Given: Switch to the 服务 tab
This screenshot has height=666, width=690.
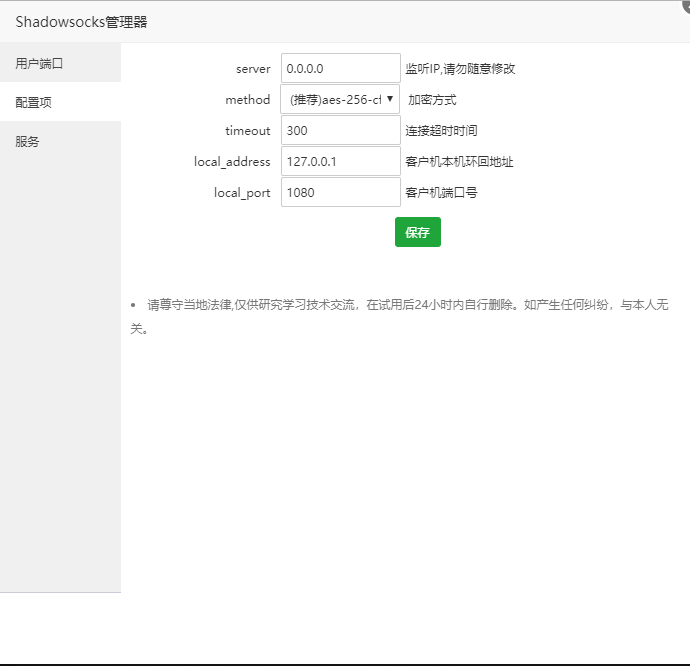Looking at the screenshot, I should point(60,141).
